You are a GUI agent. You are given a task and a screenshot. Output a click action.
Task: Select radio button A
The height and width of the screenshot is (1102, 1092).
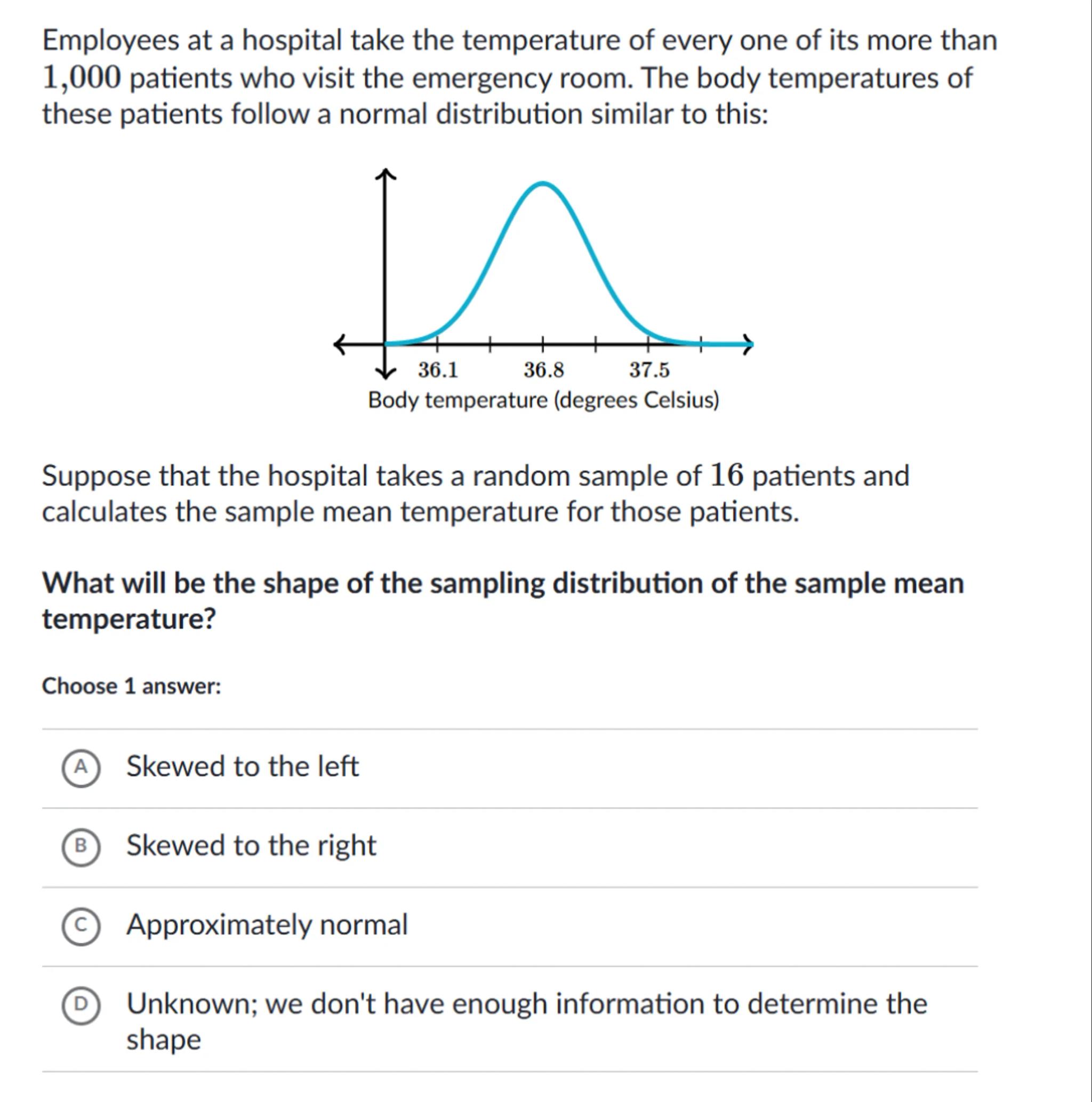[x=81, y=768]
